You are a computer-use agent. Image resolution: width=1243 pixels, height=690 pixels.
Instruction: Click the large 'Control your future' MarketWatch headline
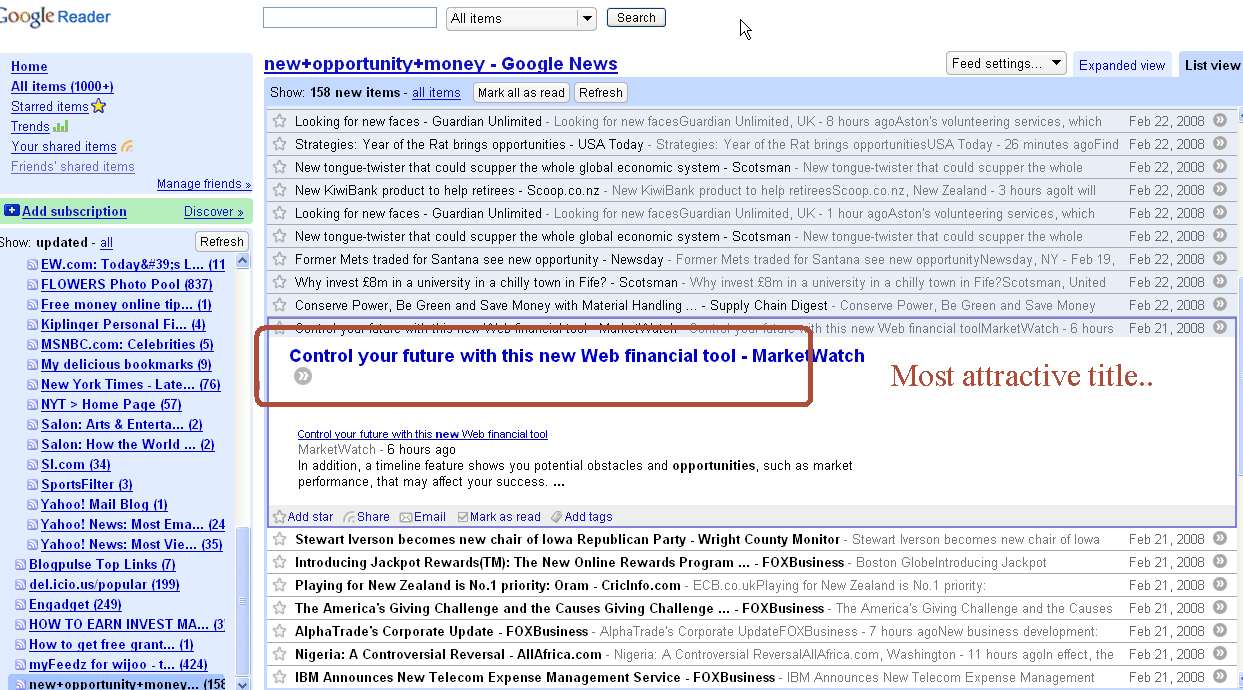point(577,355)
